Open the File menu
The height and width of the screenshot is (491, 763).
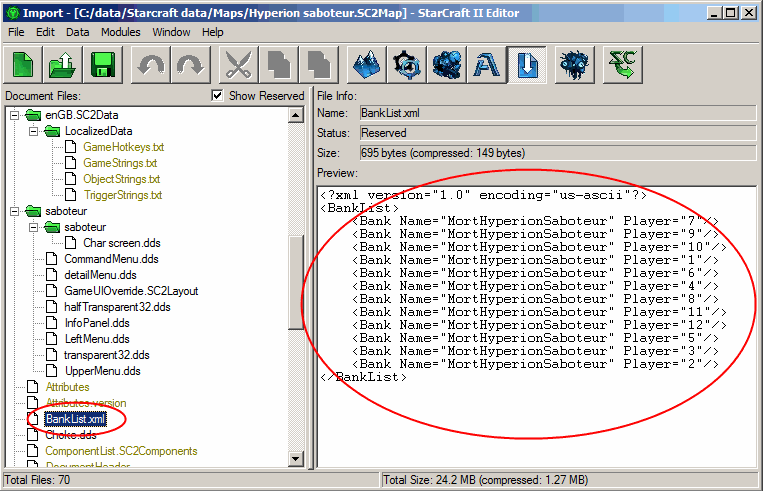click(16, 32)
